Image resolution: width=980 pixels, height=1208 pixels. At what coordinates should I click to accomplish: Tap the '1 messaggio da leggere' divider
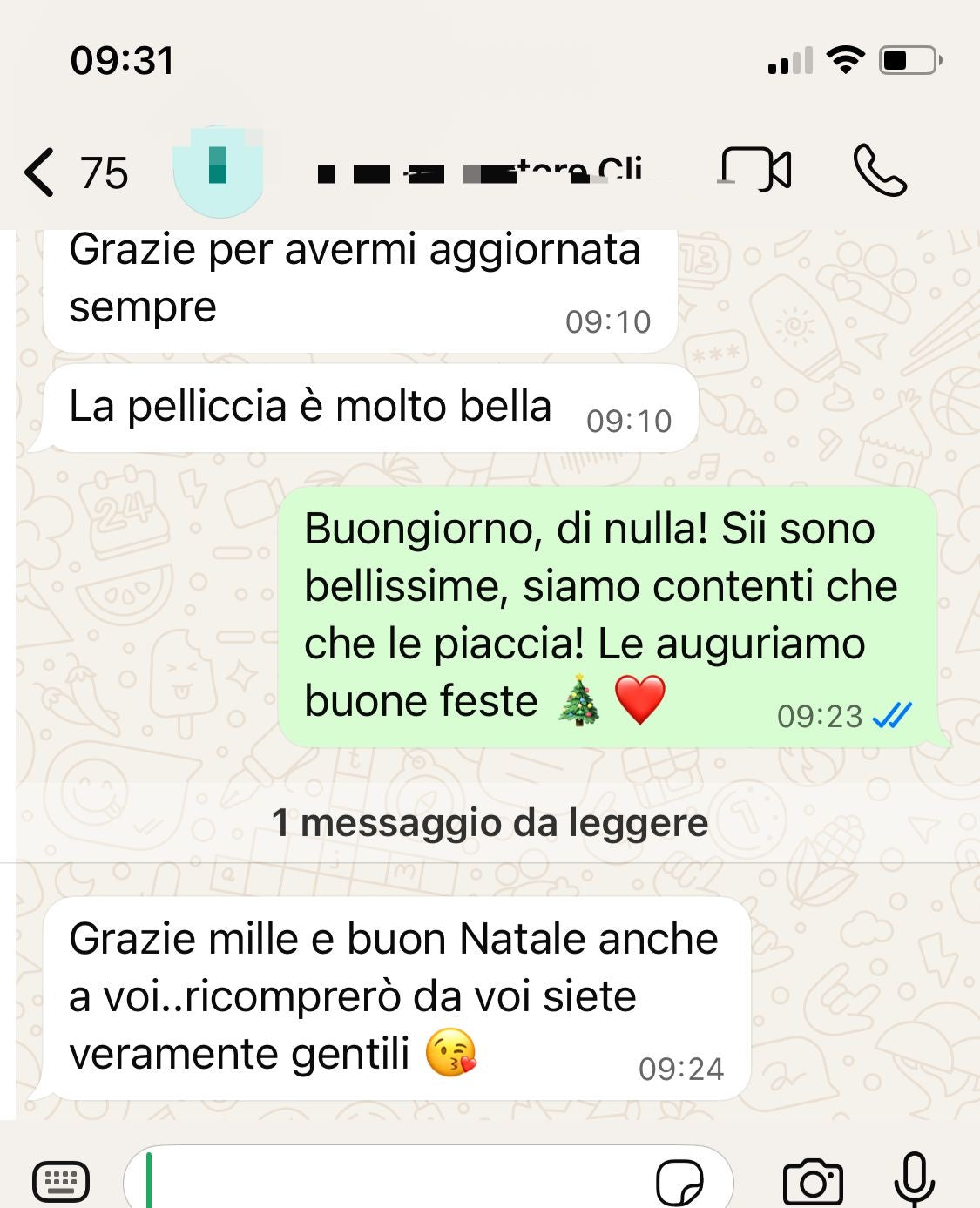click(x=490, y=823)
